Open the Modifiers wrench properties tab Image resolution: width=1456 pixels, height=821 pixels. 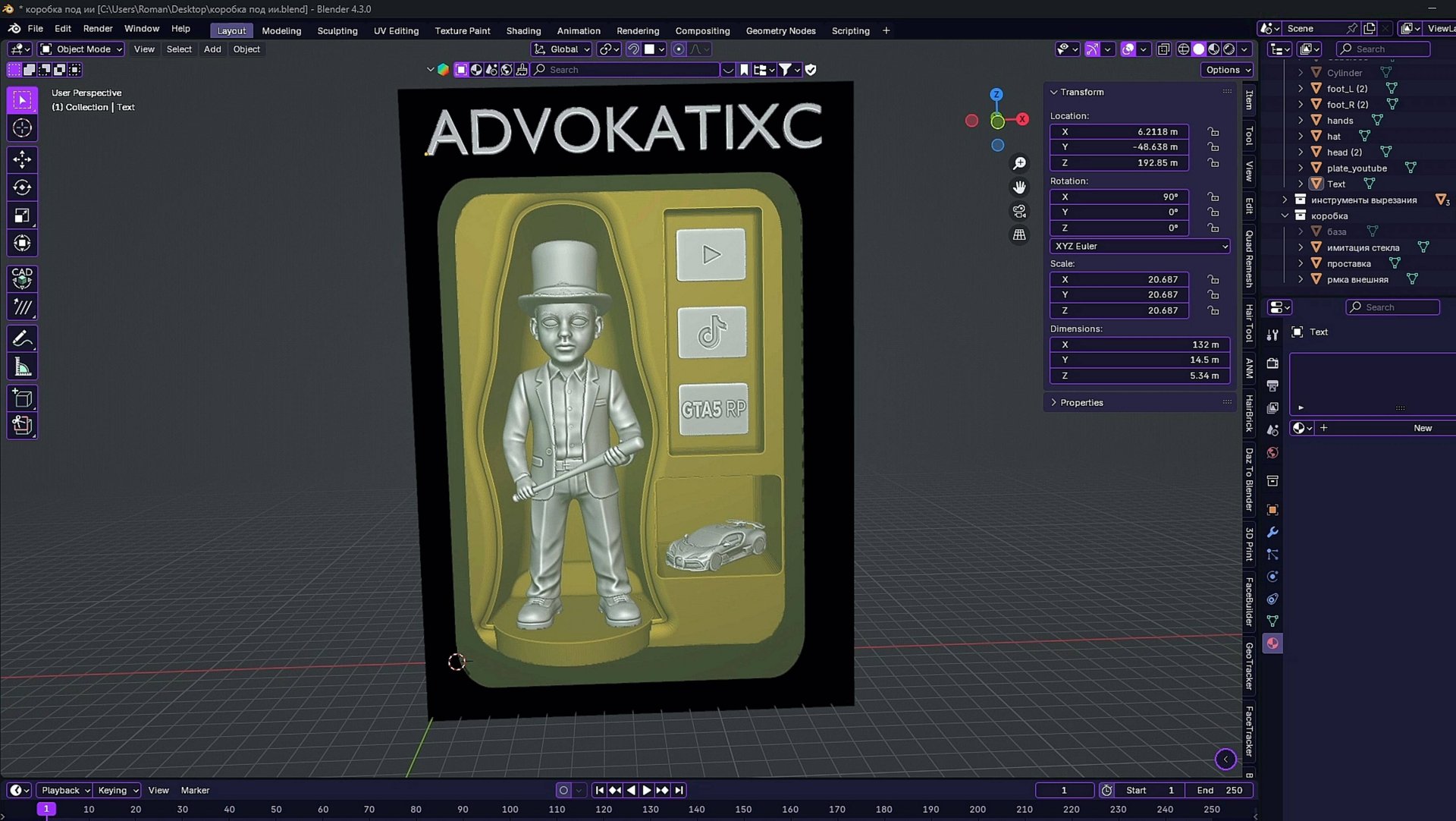pyautogui.click(x=1272, y=532)
